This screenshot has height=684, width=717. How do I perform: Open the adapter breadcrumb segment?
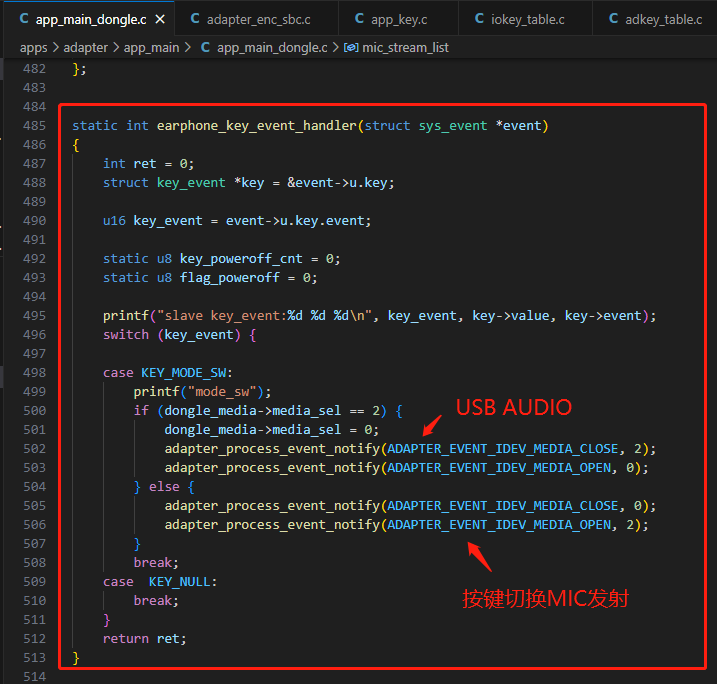tap(86, 48)
